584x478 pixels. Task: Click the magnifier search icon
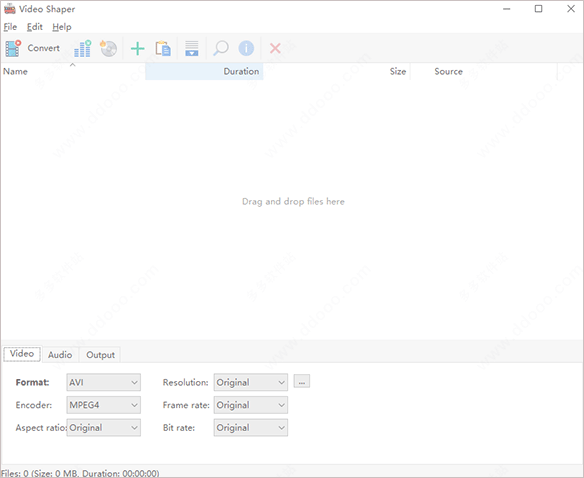(x=220, y=48)
